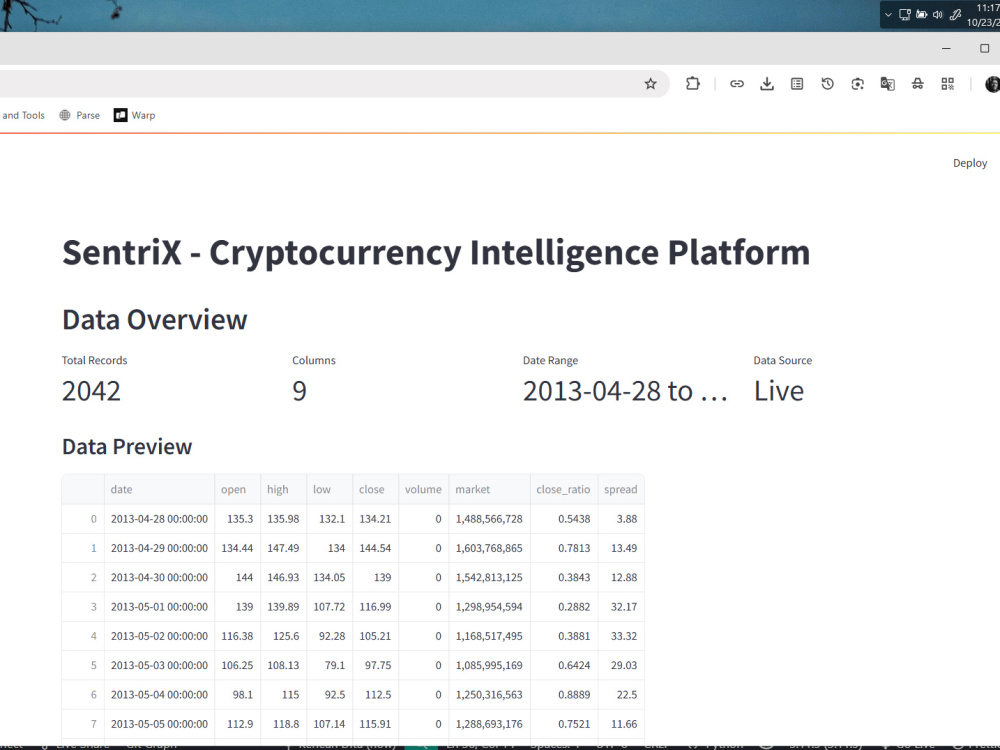Screen dimensions: 1000x750
Task: Click the incognito hat-and-glasses icon
Action: 918,84
